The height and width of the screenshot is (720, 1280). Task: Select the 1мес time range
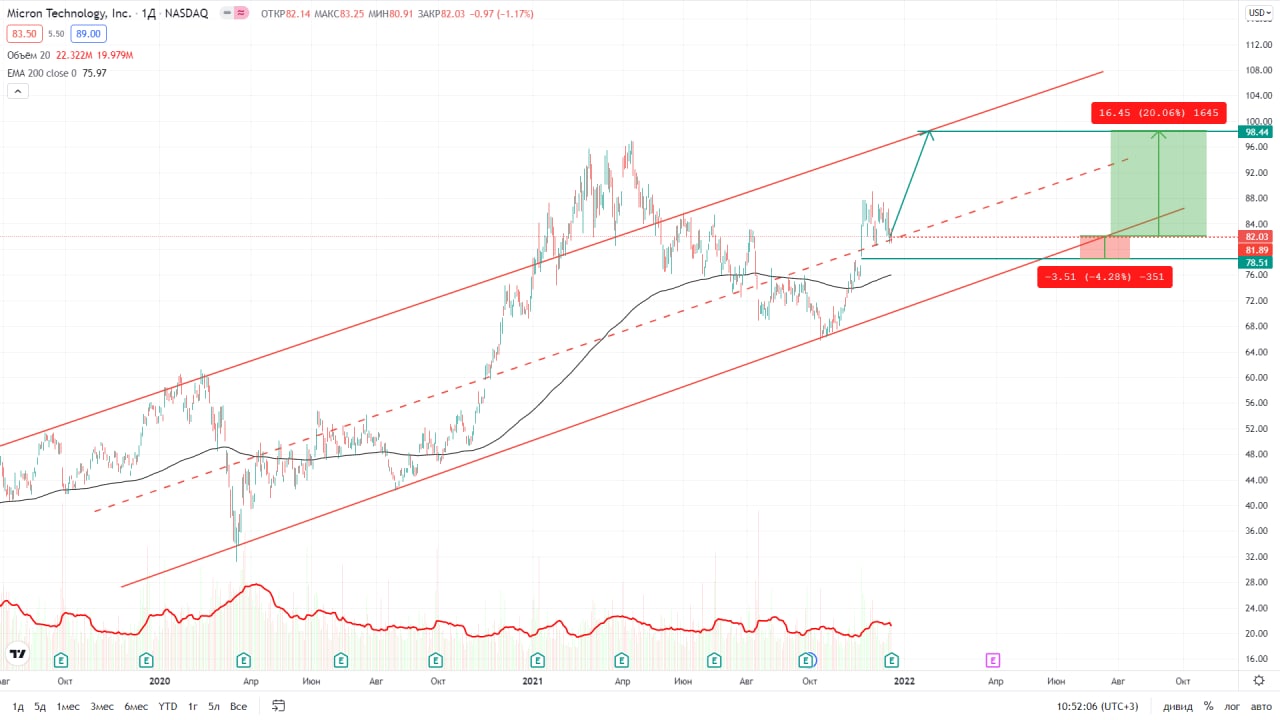(x=68, y=706)
